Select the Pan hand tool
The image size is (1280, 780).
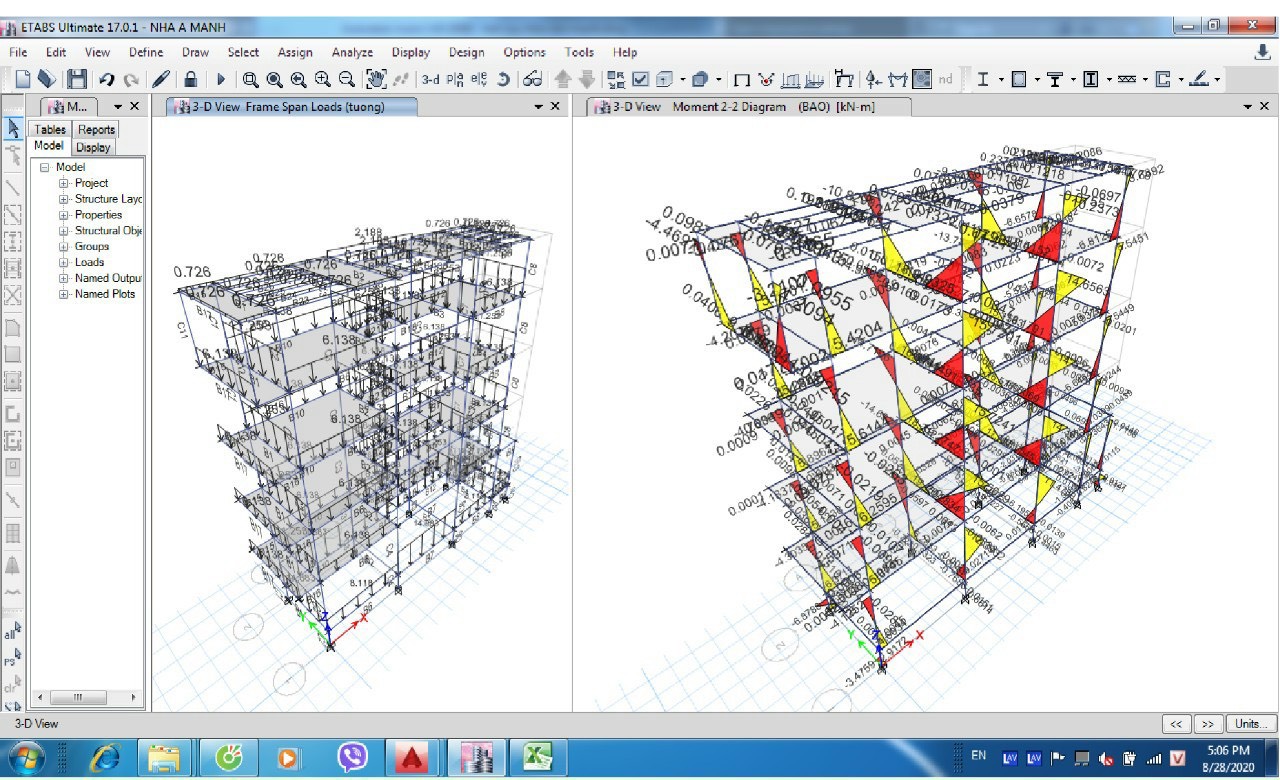tap(376, 79)
